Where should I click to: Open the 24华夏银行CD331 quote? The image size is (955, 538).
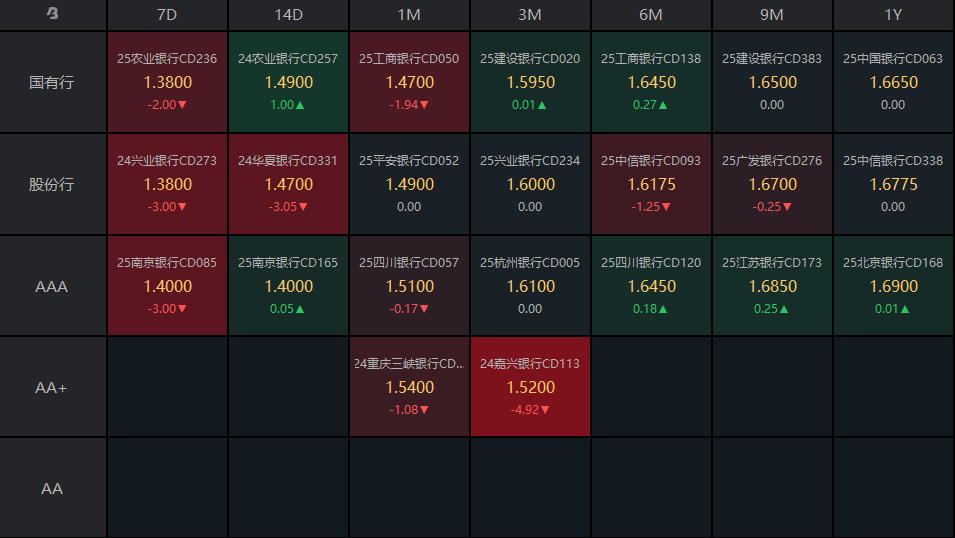pyautogui.click(x=288, y=184)
